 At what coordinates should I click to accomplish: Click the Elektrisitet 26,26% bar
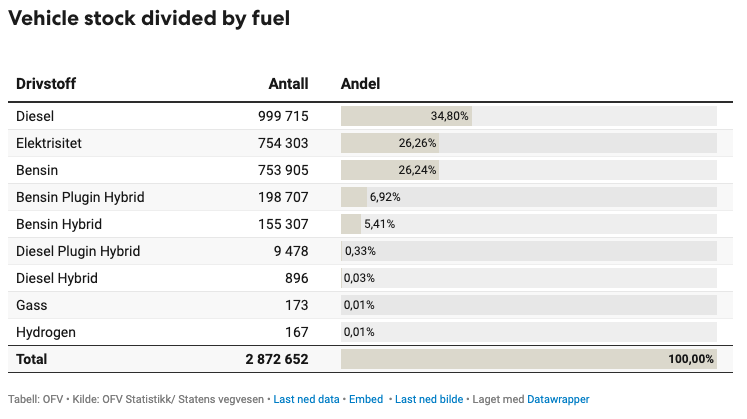click(390, 143)
